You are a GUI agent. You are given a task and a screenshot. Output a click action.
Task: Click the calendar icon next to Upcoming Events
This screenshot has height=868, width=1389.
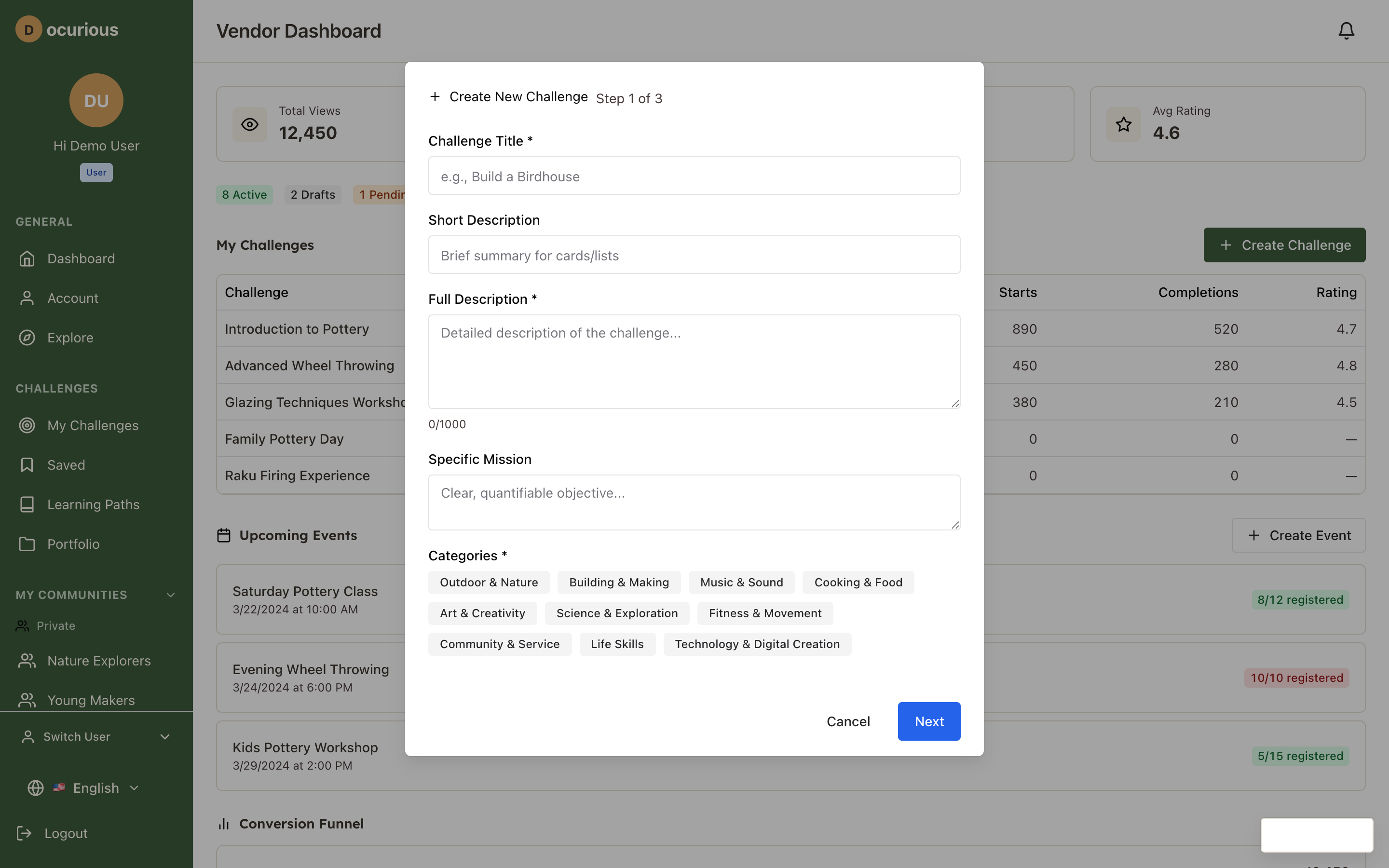[x=224, y=535]
